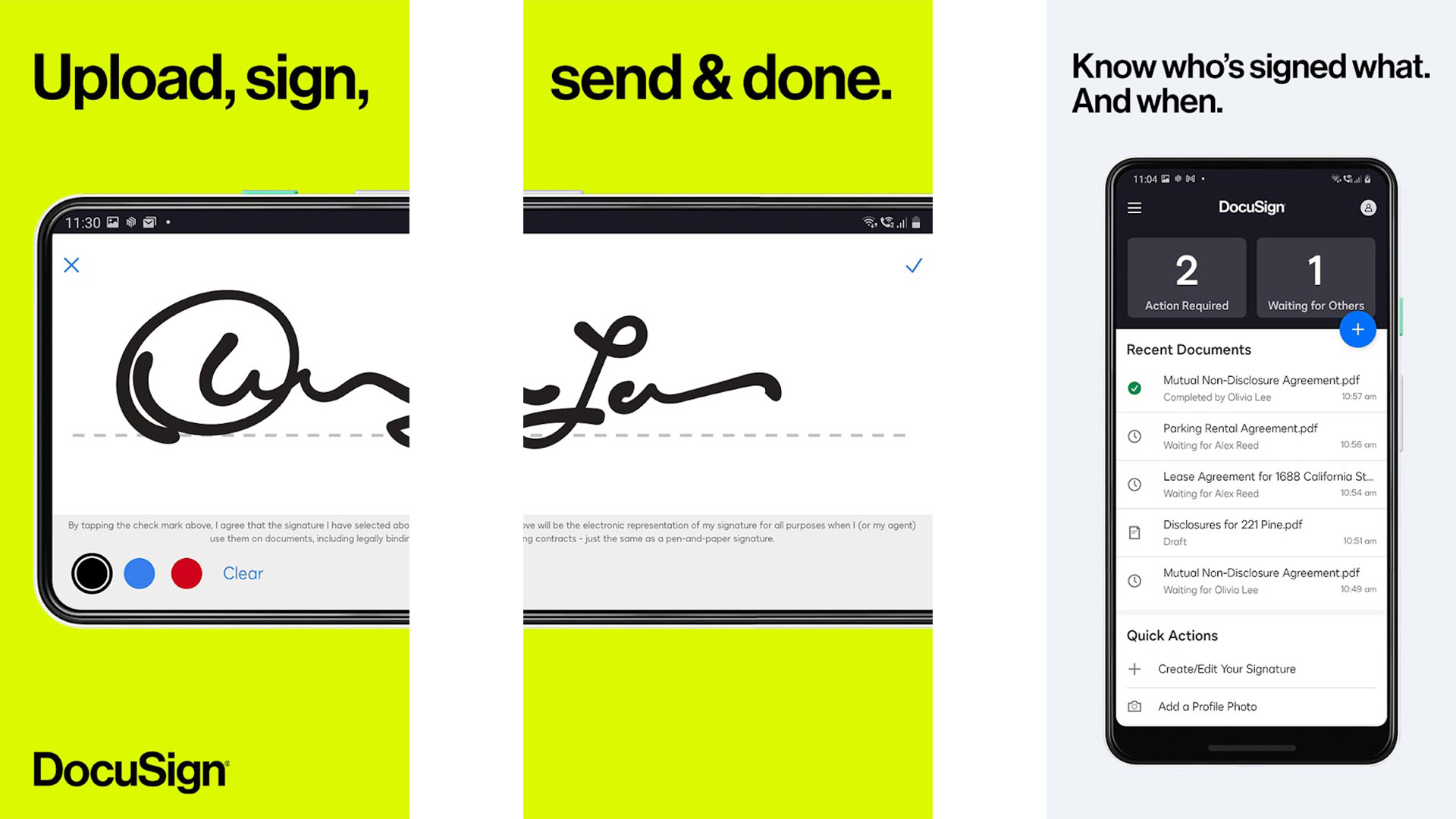The image size is (1456, 819).
Task: Click the blue add (+) button
Action: tap(1357, 329)
